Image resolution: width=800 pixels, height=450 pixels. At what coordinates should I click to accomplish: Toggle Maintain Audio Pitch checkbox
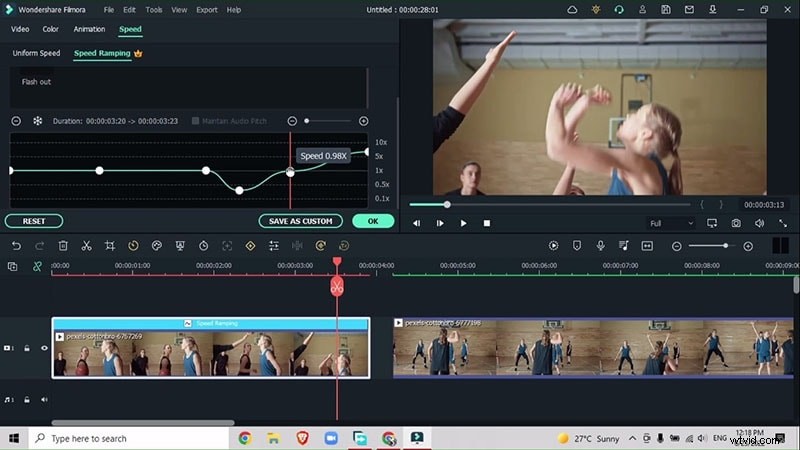pyautogui.click(x=195, y=121)
